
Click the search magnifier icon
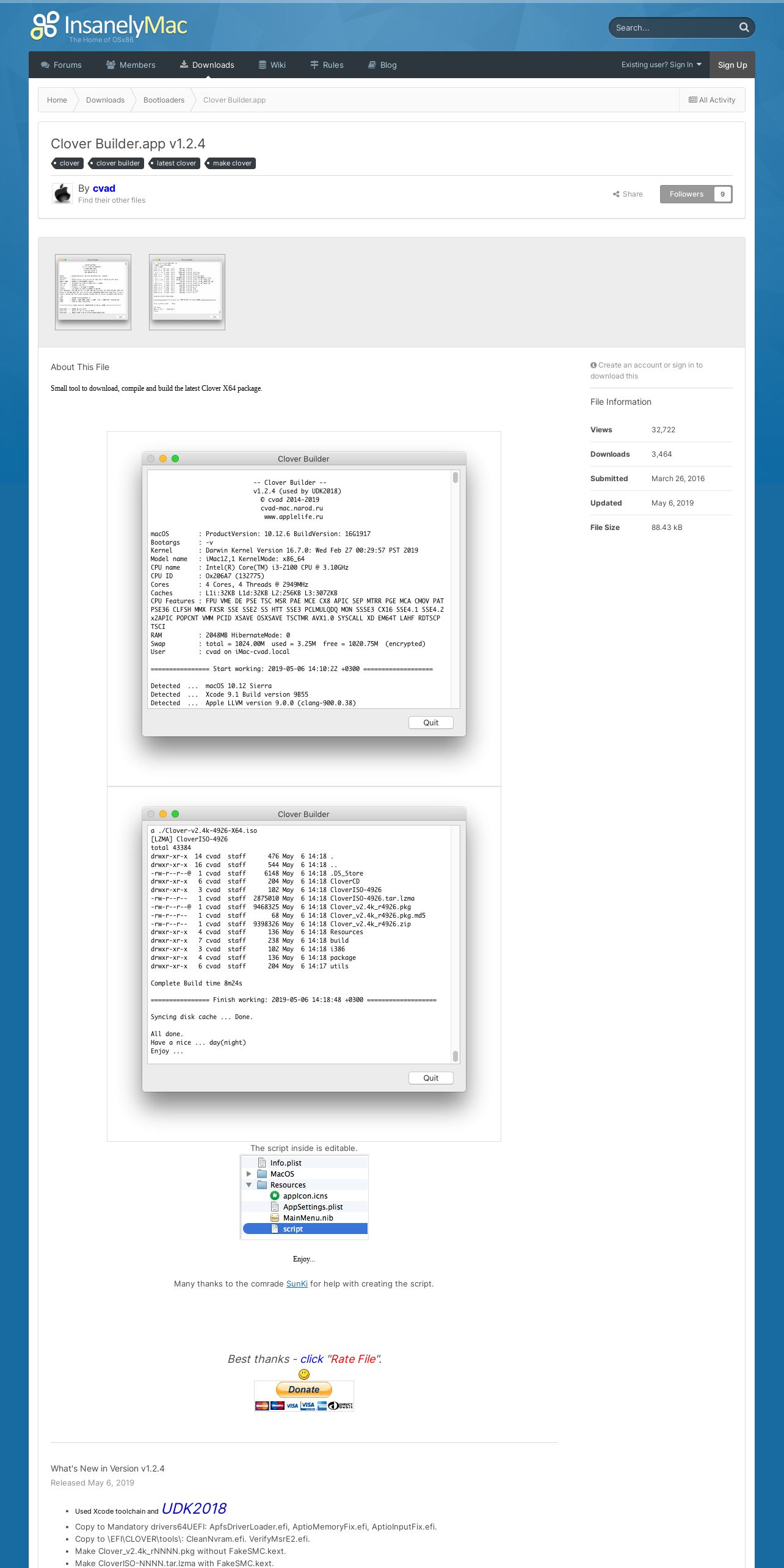click(x=744, y=27)
